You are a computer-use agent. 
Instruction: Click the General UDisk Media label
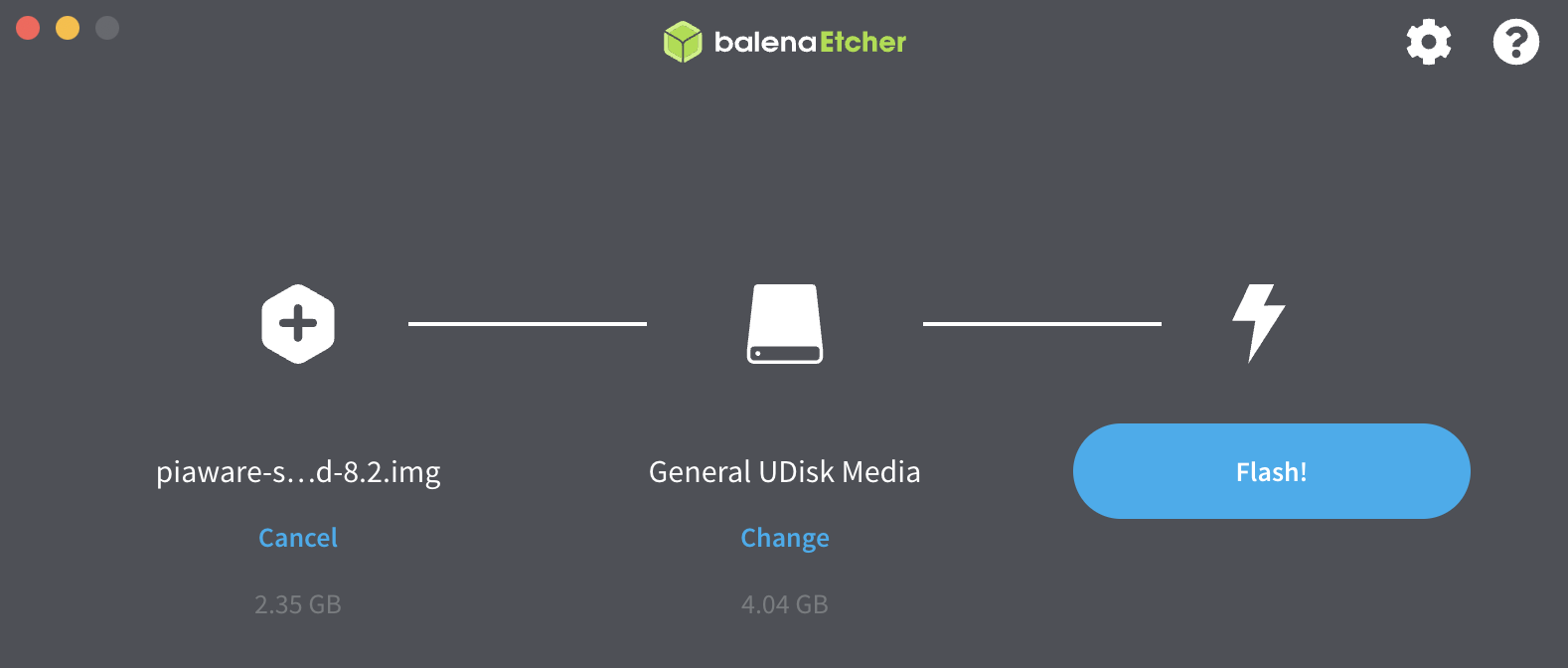click(785, 471)
